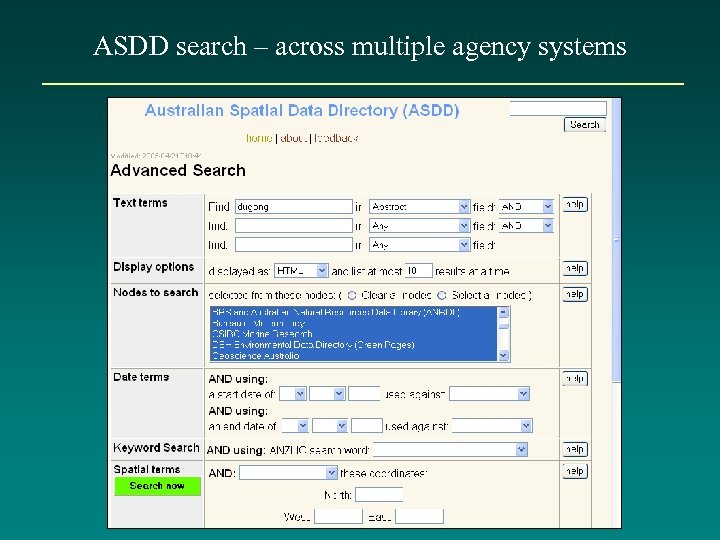Select Geoscience Australia node
This screenshot has width=720, height=540.
point(354,356)
